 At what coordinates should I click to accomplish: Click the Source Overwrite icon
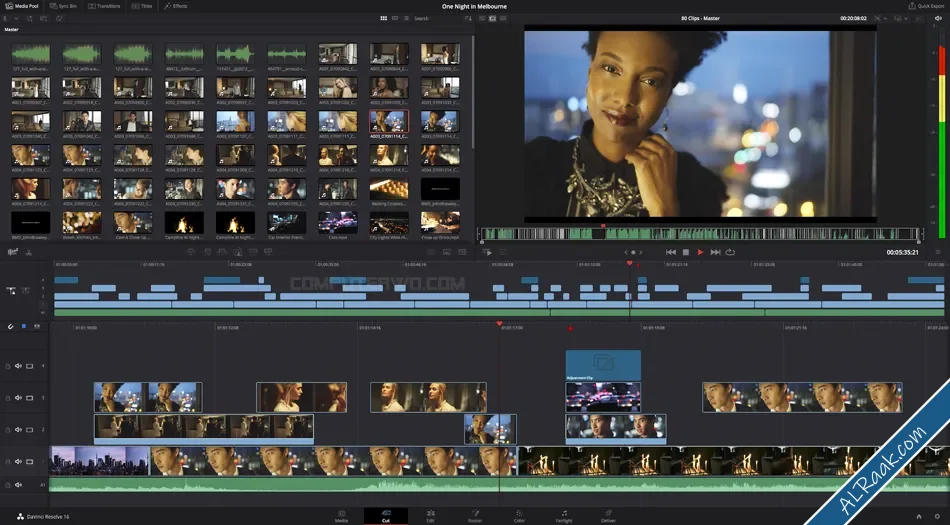pyautogui.click(x=268, y=252)
